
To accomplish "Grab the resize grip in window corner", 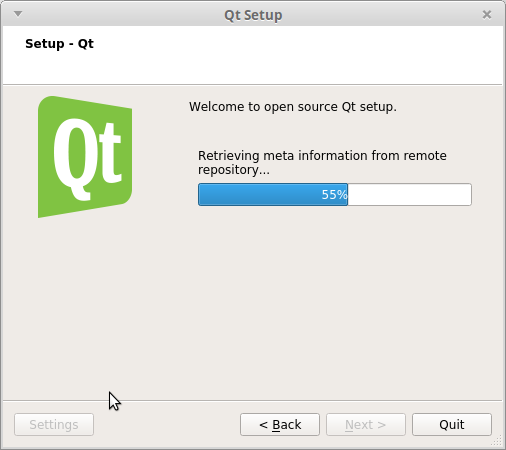I will pyautogui.click(x=496, y=441).
